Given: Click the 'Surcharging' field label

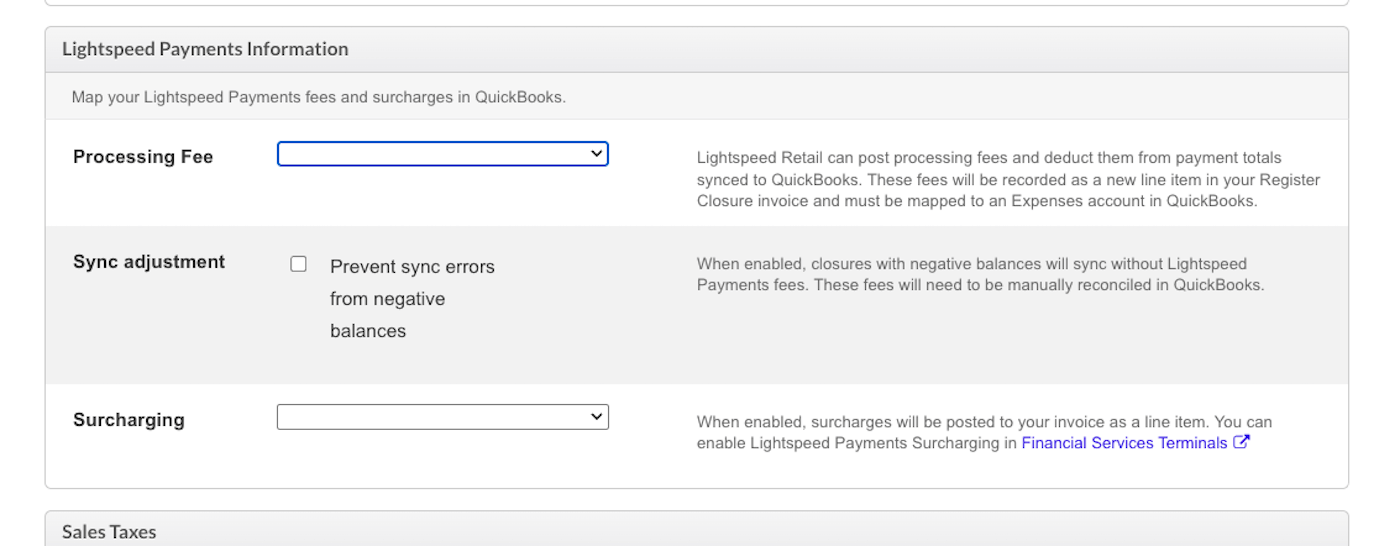Looking at the screenshot, I should (x=129, y=420).
